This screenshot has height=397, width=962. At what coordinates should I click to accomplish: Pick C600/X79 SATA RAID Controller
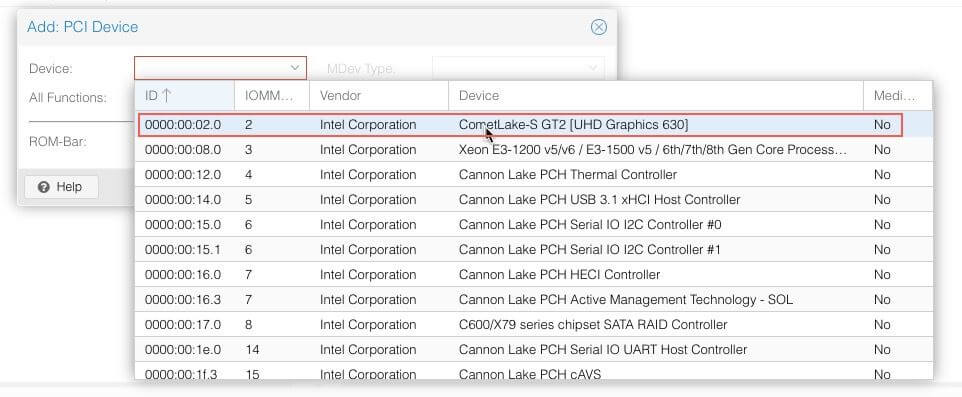(x=534, y=325)
